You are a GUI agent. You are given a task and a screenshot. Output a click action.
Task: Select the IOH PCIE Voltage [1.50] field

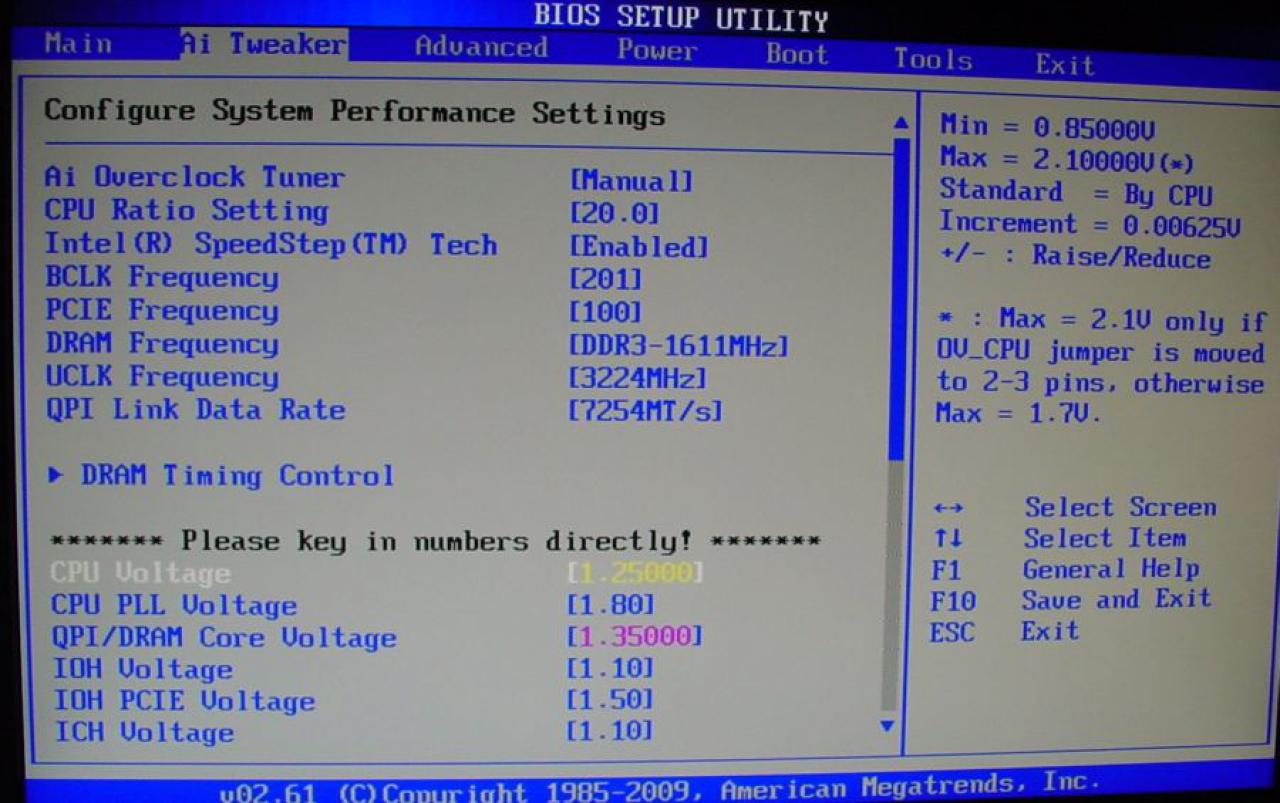(610, 699)
